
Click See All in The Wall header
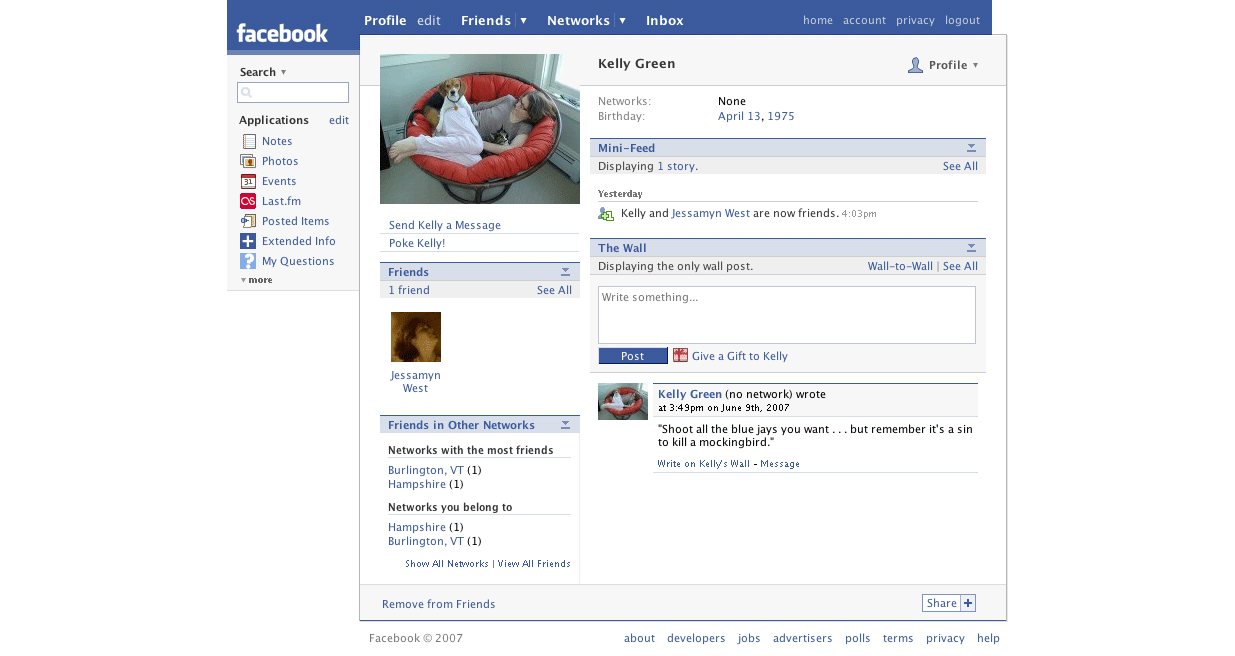(x=960, y=266)
